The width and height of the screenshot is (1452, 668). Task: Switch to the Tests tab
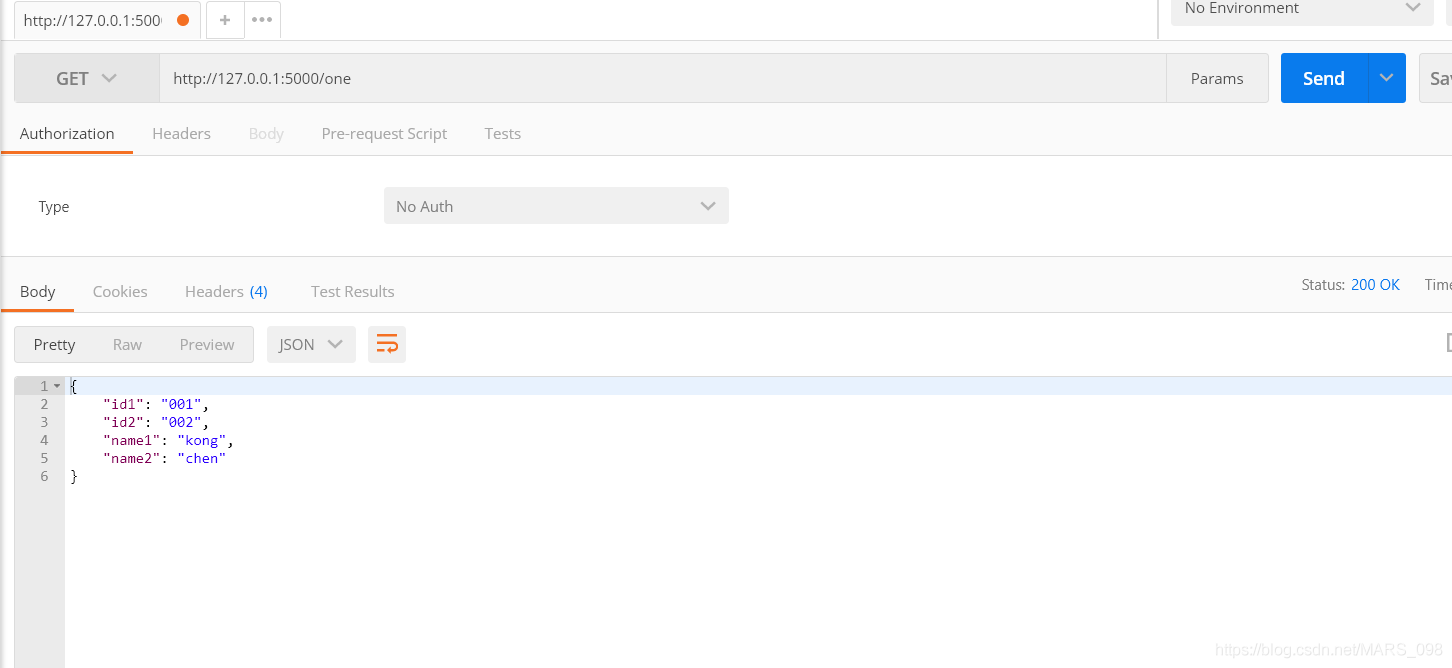pyautogui.click(x=502, y=133)
